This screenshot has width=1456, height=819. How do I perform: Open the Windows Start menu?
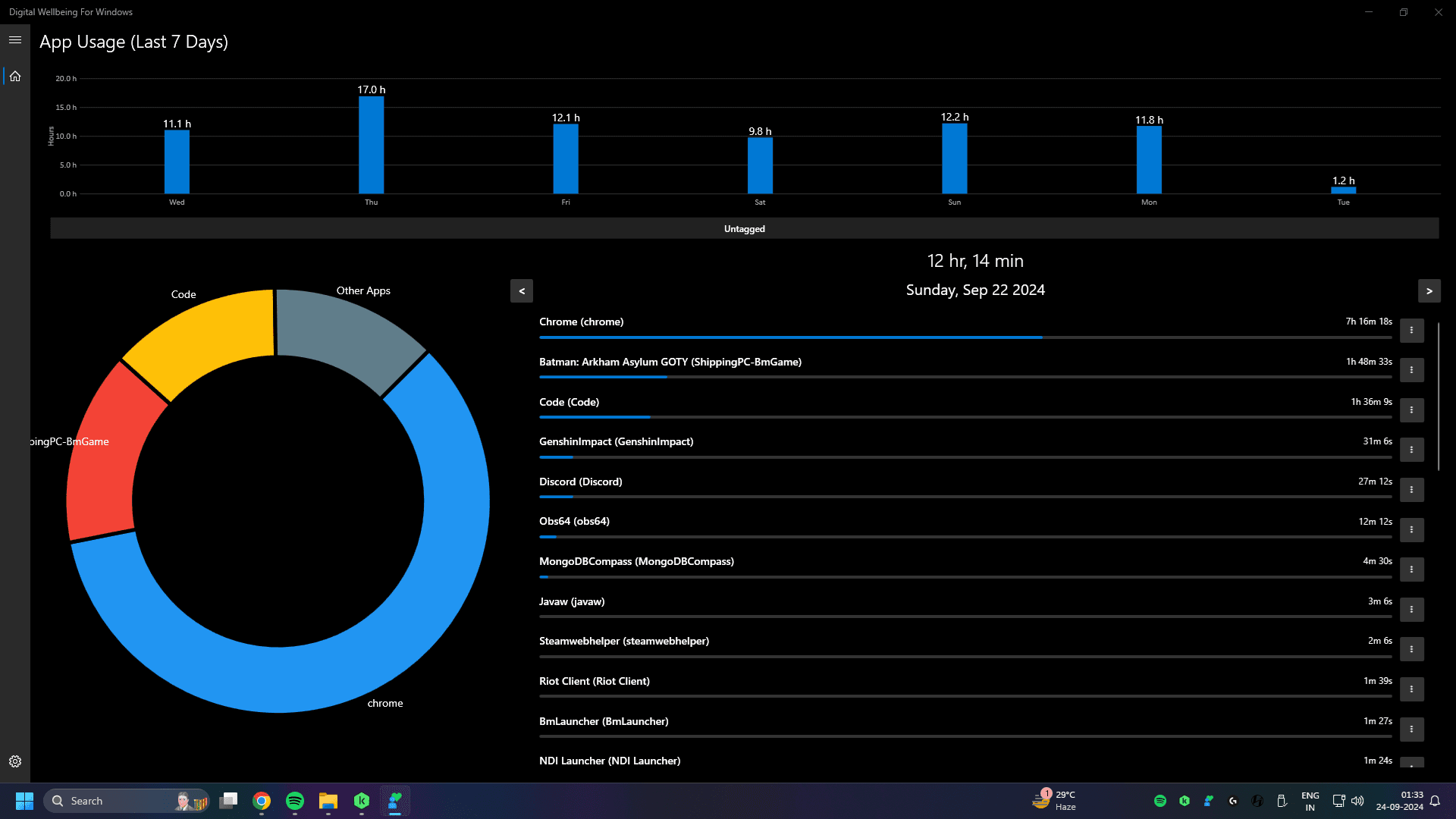pyautogui.click(x=24, y=801)
